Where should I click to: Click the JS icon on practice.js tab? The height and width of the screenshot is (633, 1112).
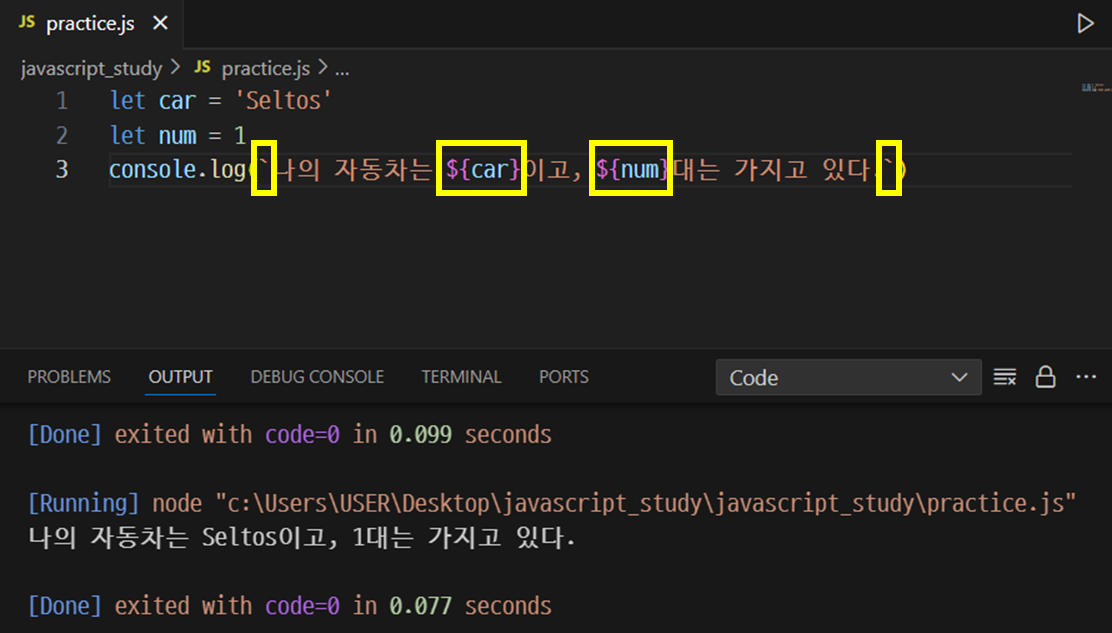coord(27,22)
